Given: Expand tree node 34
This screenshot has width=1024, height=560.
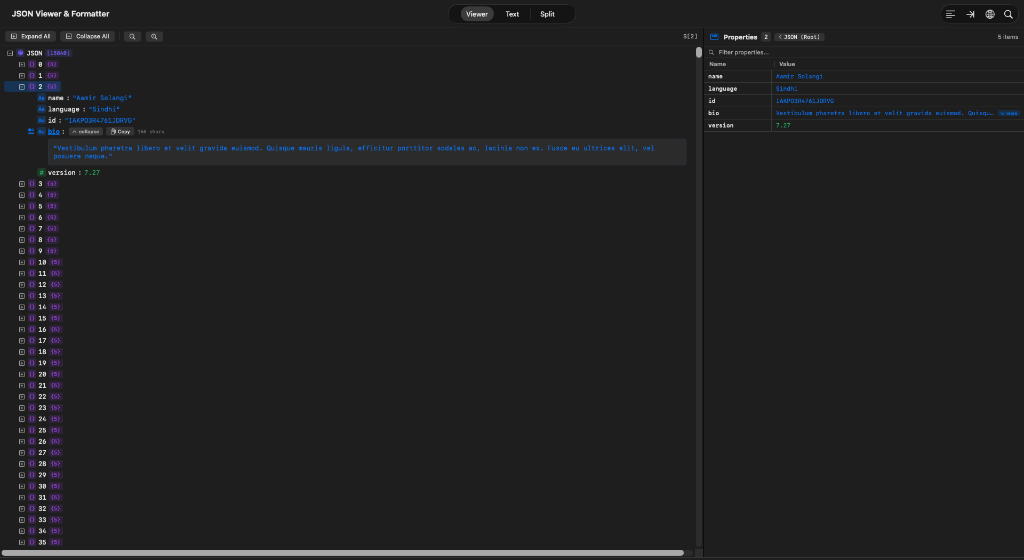Looking at the screenshot, I should [x=22, y=531].
